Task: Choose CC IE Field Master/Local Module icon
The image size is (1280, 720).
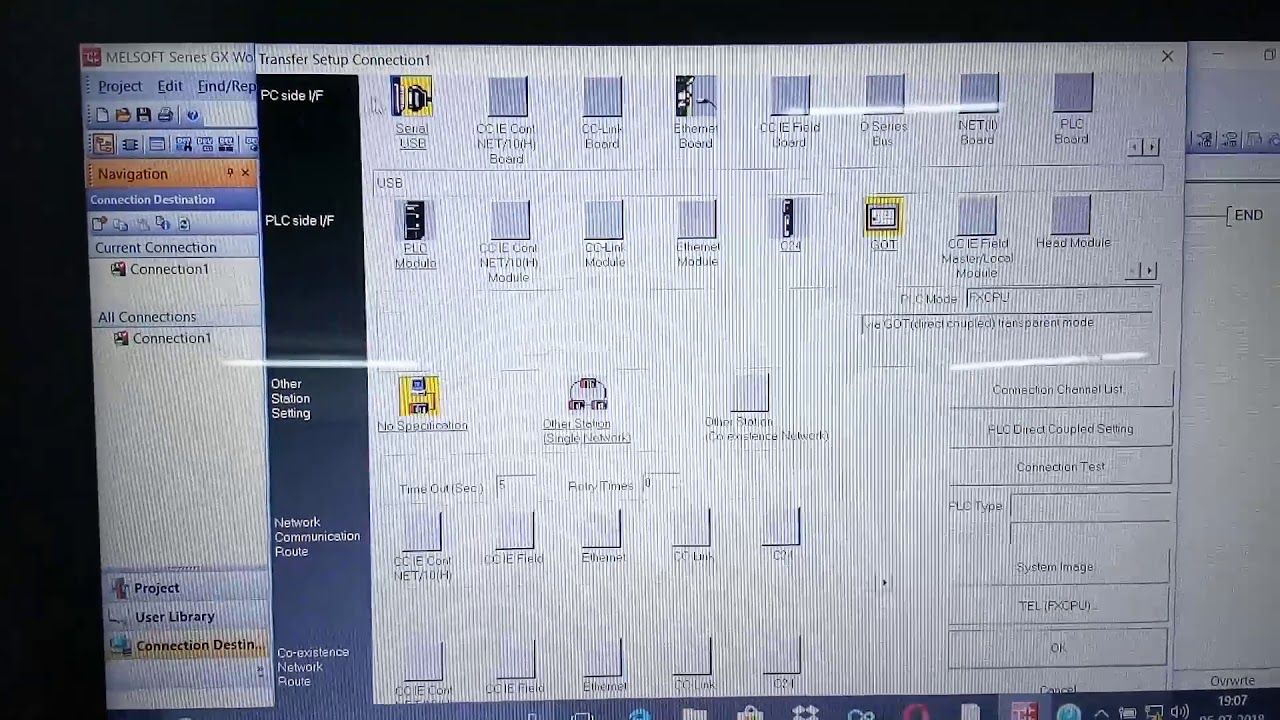Action: pyautogui.click(x=977, y=216)
